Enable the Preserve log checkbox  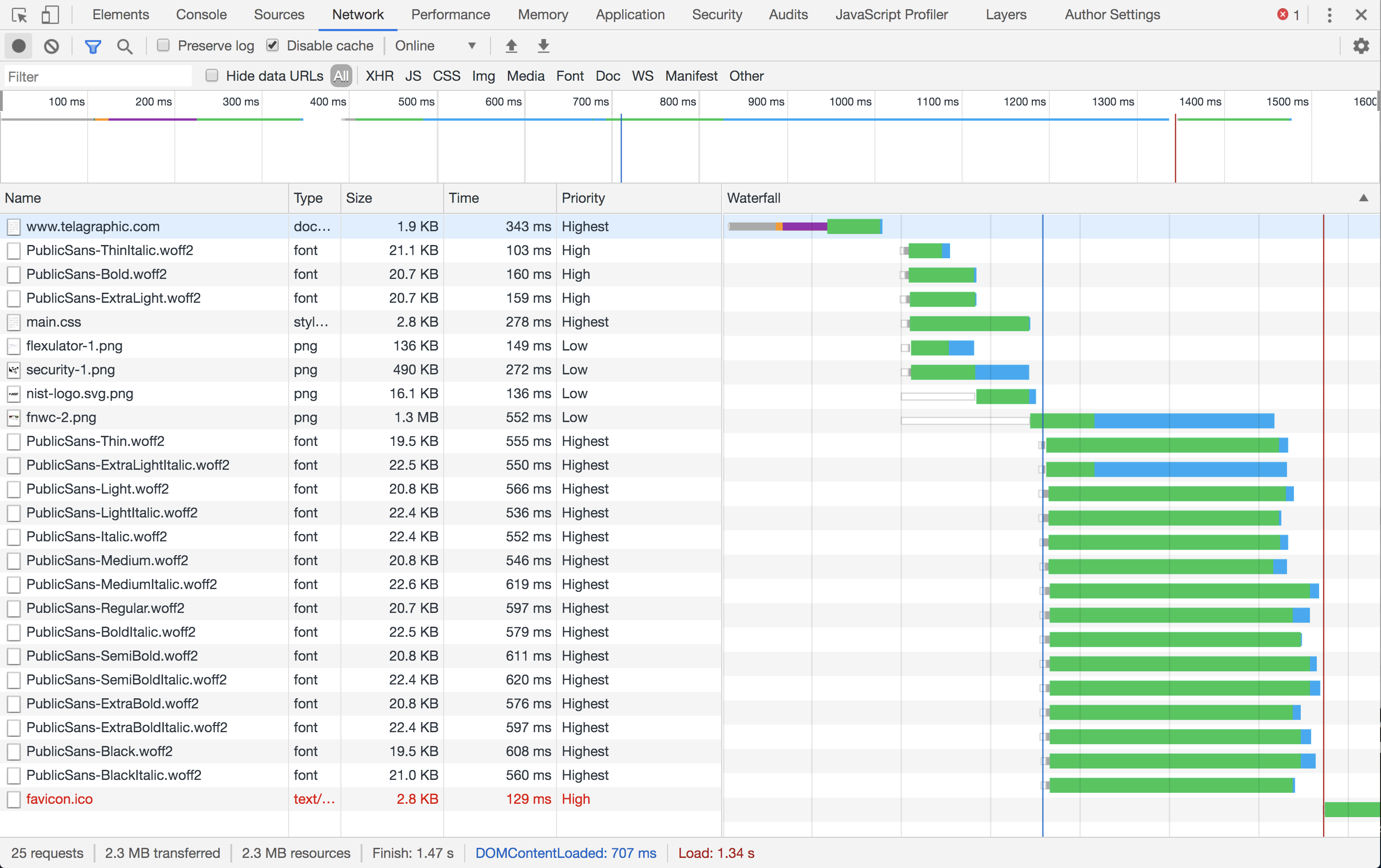[x=163, y=45]
